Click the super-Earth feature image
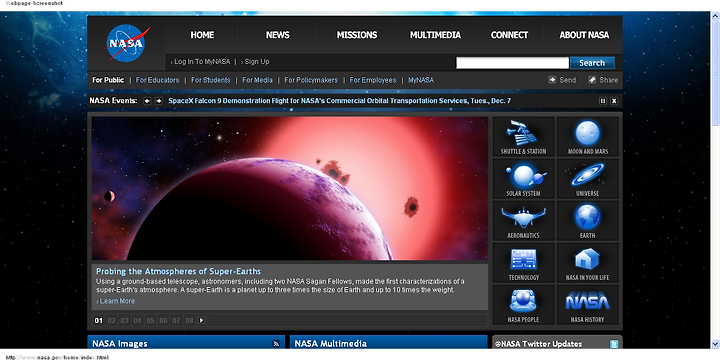 tap(290, 188)
